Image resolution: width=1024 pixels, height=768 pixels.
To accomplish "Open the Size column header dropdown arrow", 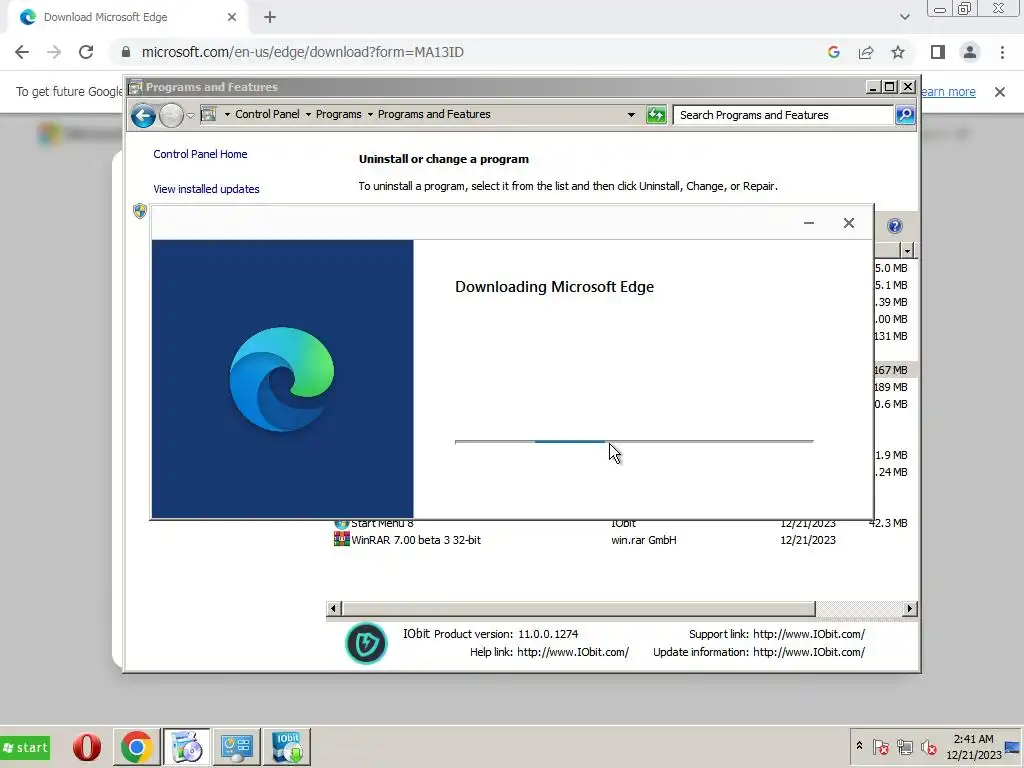I will click(907, 251).
